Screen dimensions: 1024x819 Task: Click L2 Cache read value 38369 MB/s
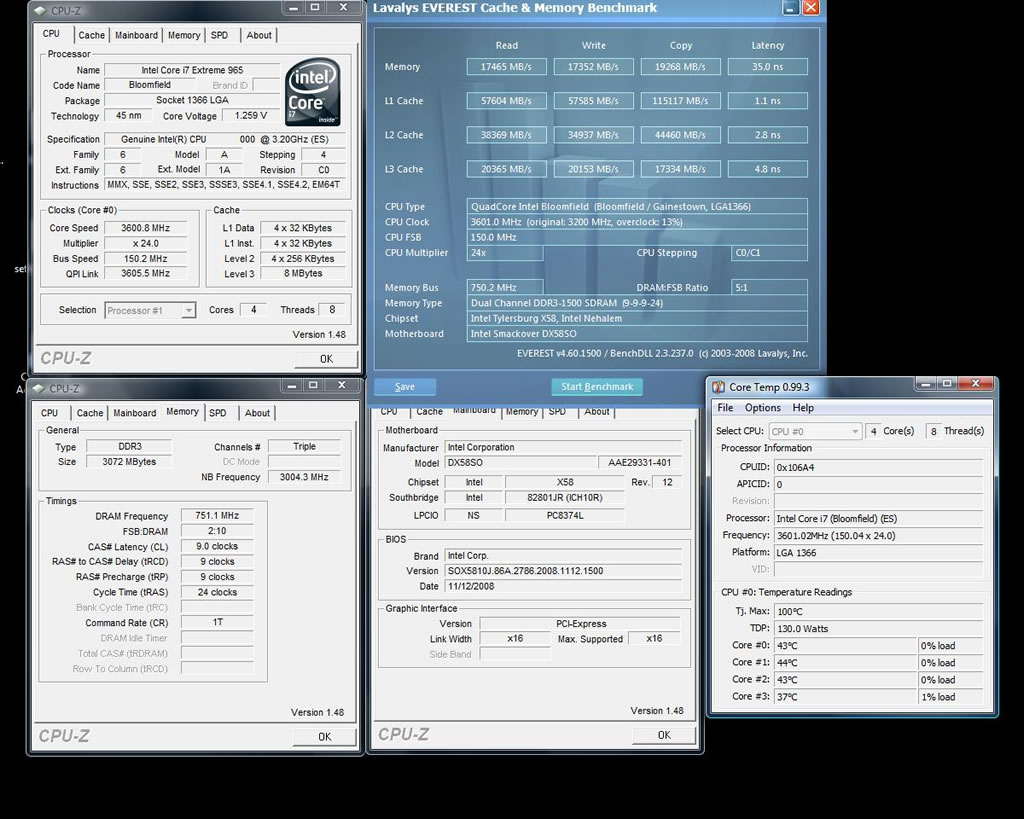coord(506,135)
